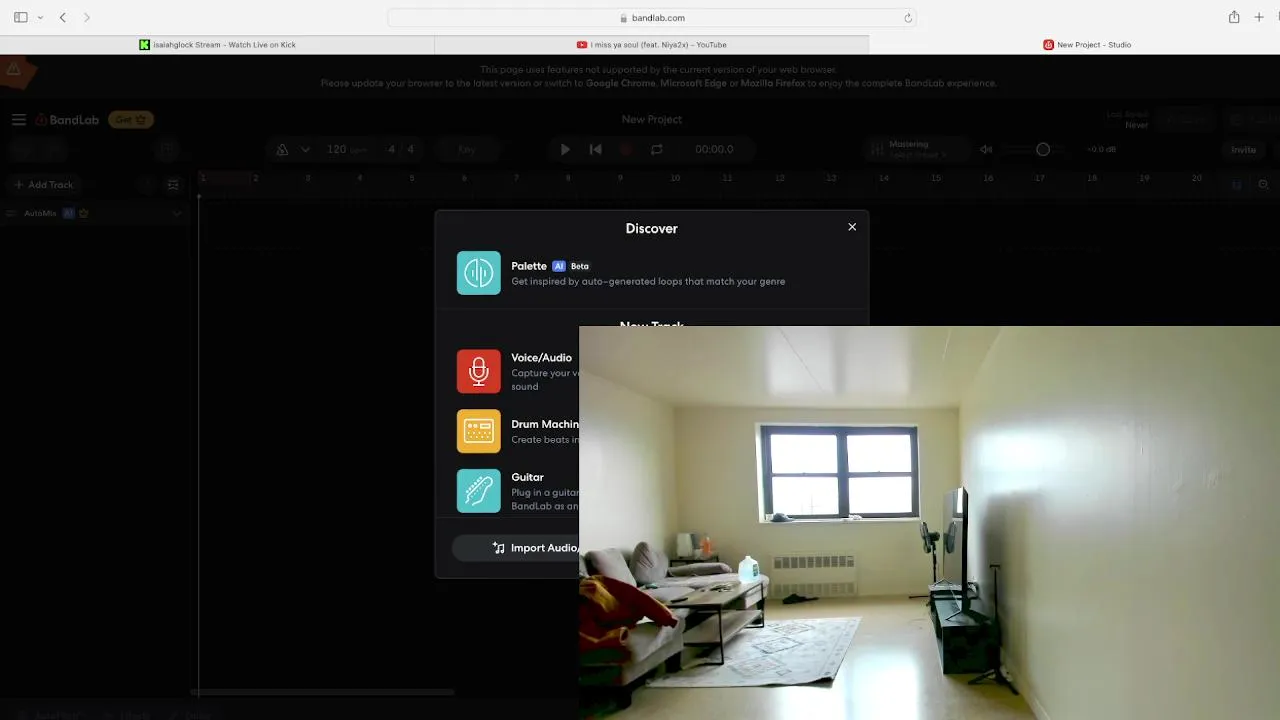The width and height of the screenshot is (1280, 720).
Task: Click the Get membership button
Action: 131,120
